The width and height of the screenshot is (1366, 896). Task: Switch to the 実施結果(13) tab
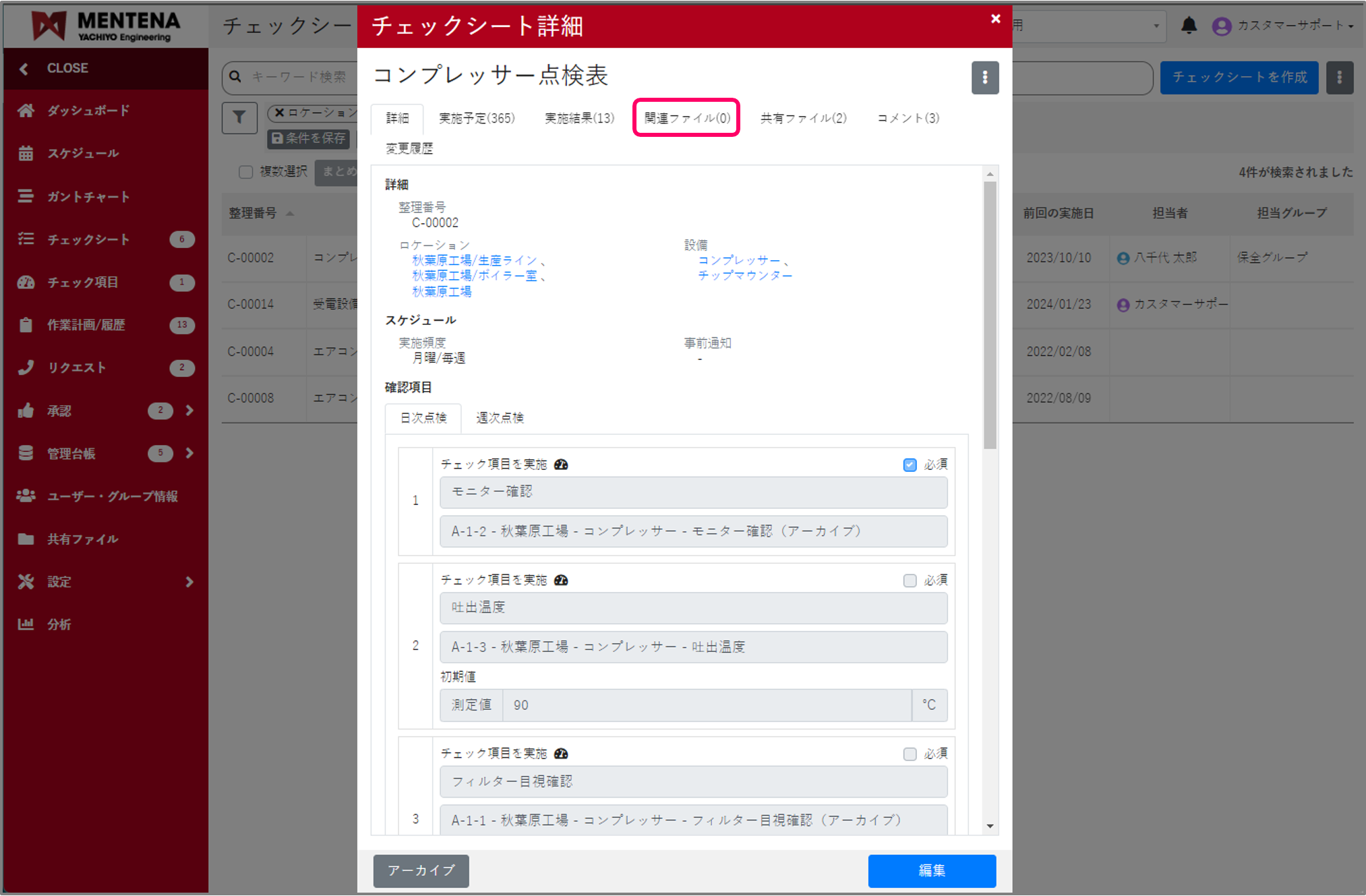coord(578,118)
